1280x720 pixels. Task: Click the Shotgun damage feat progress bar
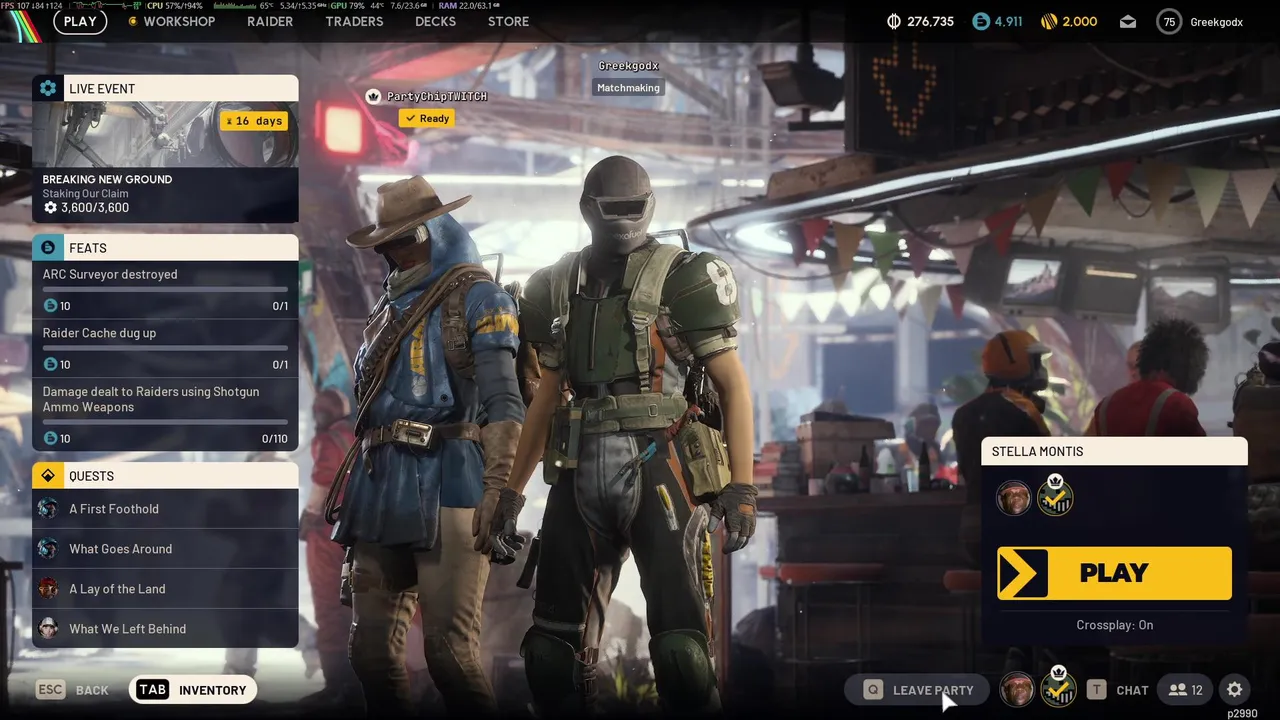click(x=165, y=422)
